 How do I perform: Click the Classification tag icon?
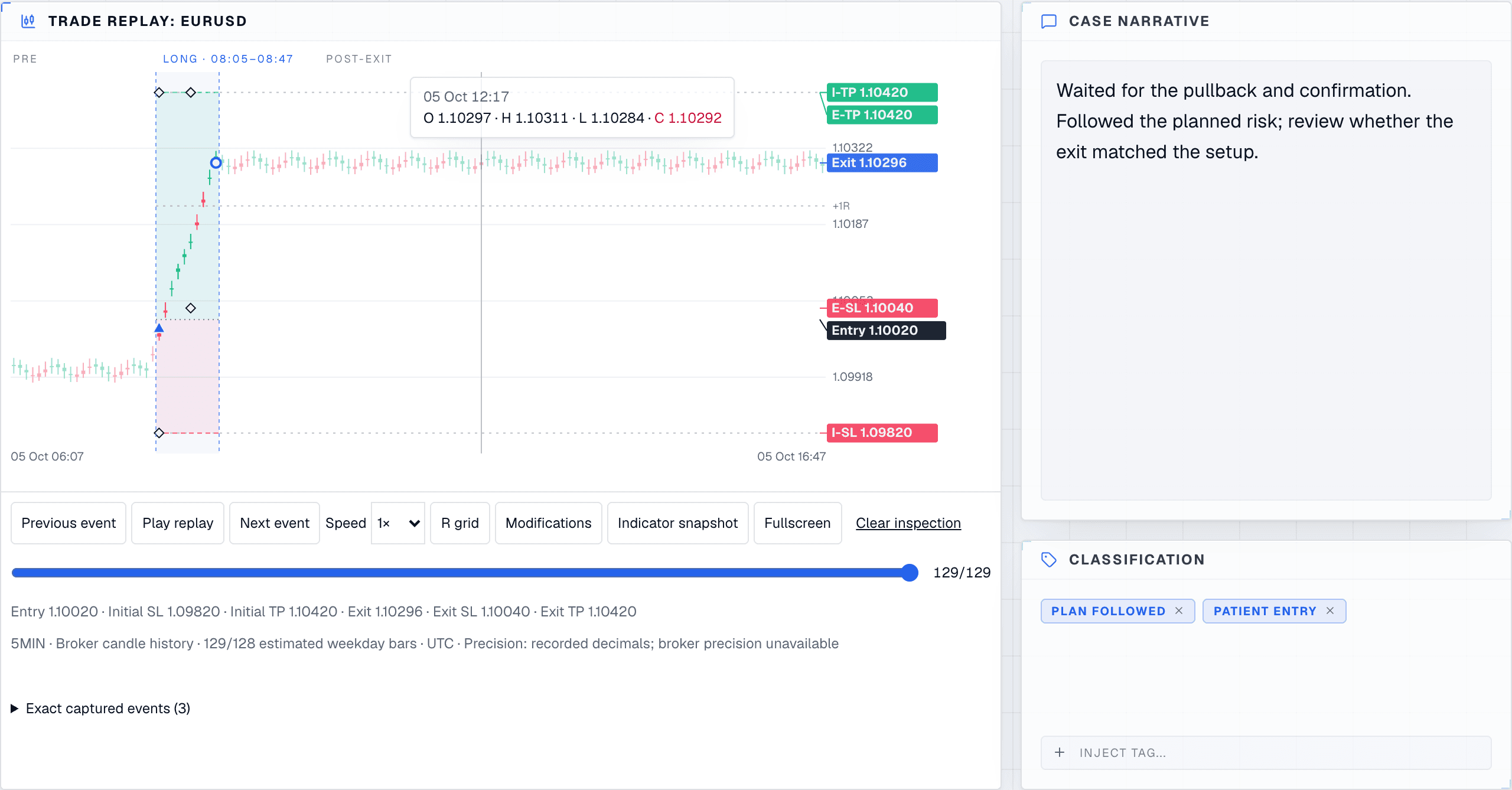1049,560
